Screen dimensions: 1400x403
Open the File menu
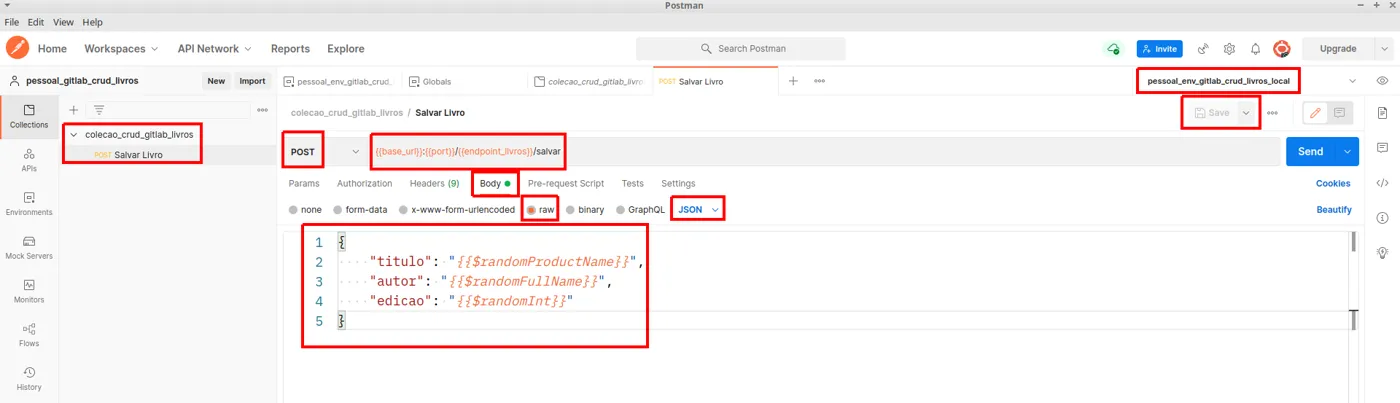pos(12,22)
